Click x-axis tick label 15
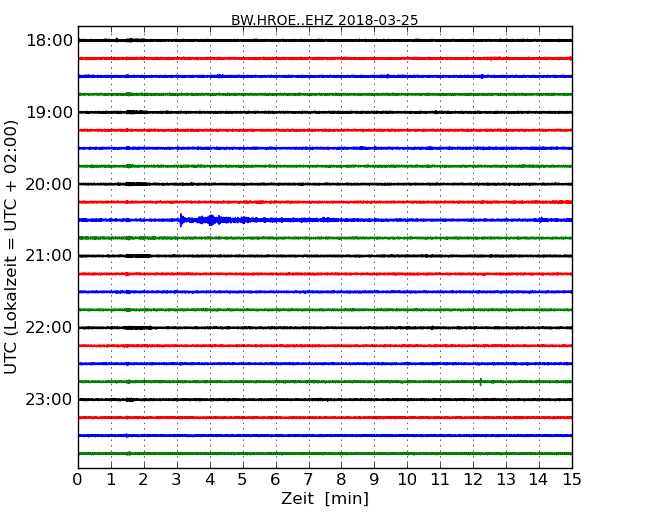The width and height of the screenshot is (650, 520). tap(572, 480)
